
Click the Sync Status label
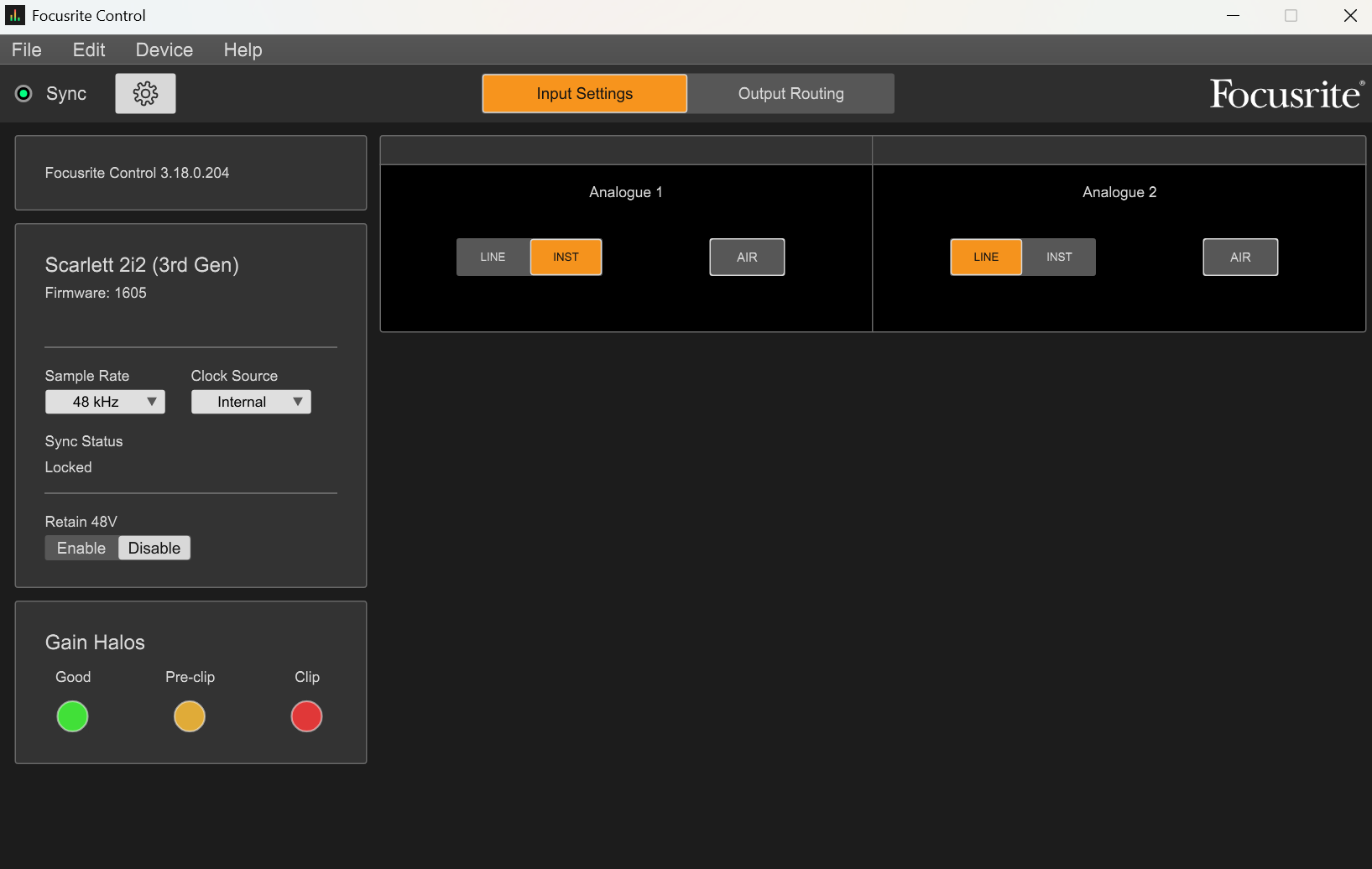pos(84,441)
